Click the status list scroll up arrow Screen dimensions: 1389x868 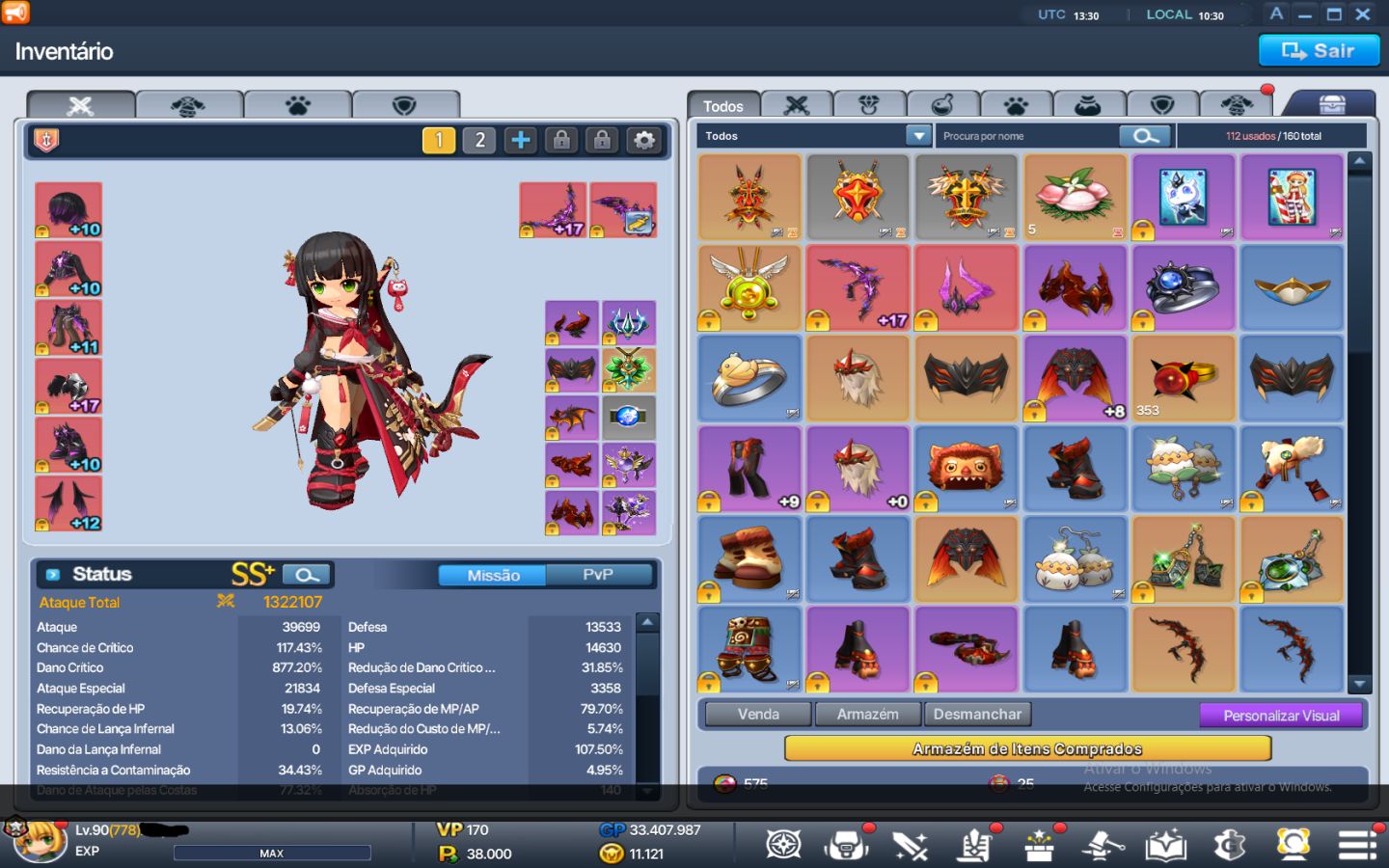pos(647,623)
